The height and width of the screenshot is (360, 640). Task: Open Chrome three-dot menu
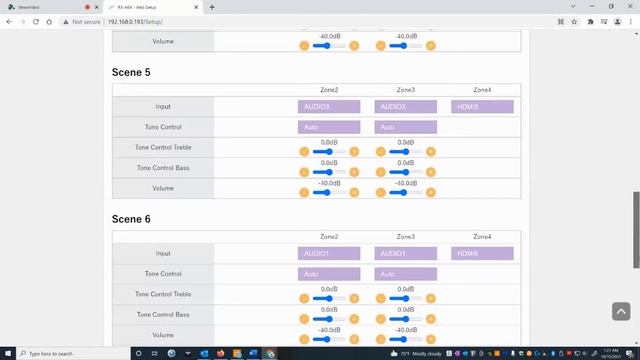631,22
